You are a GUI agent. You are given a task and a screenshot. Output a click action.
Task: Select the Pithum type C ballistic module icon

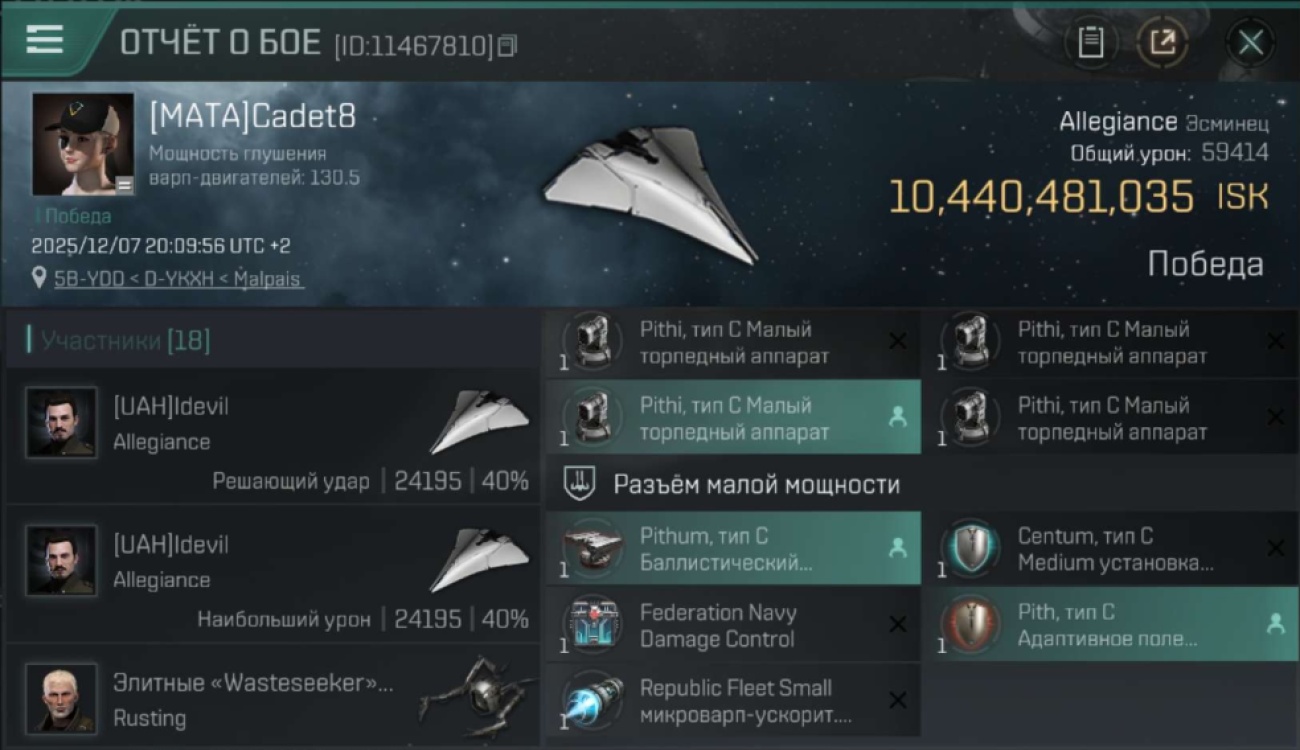click(x=592, y=549)
